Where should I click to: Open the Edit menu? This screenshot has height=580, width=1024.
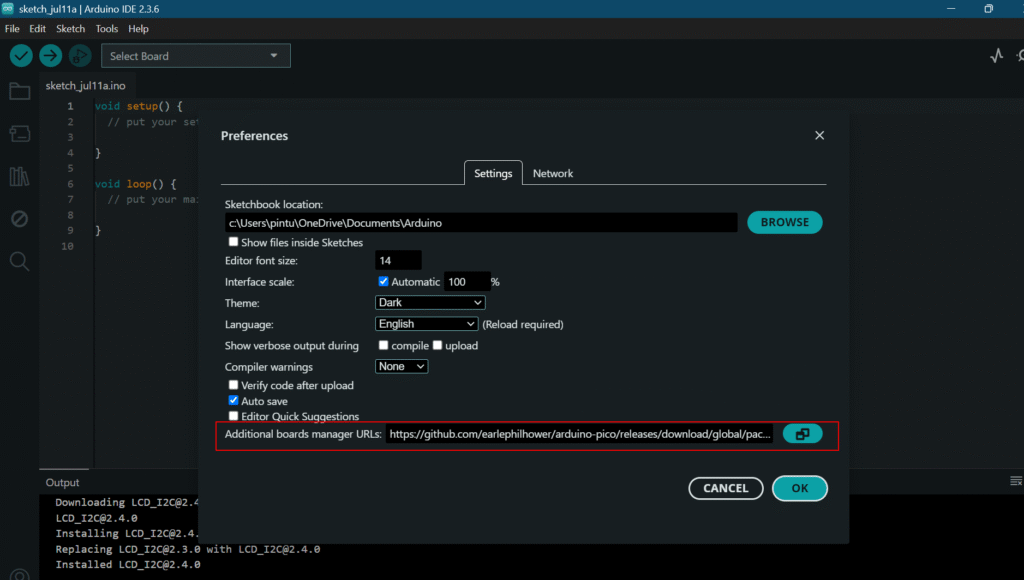click(x=37, y=29)
